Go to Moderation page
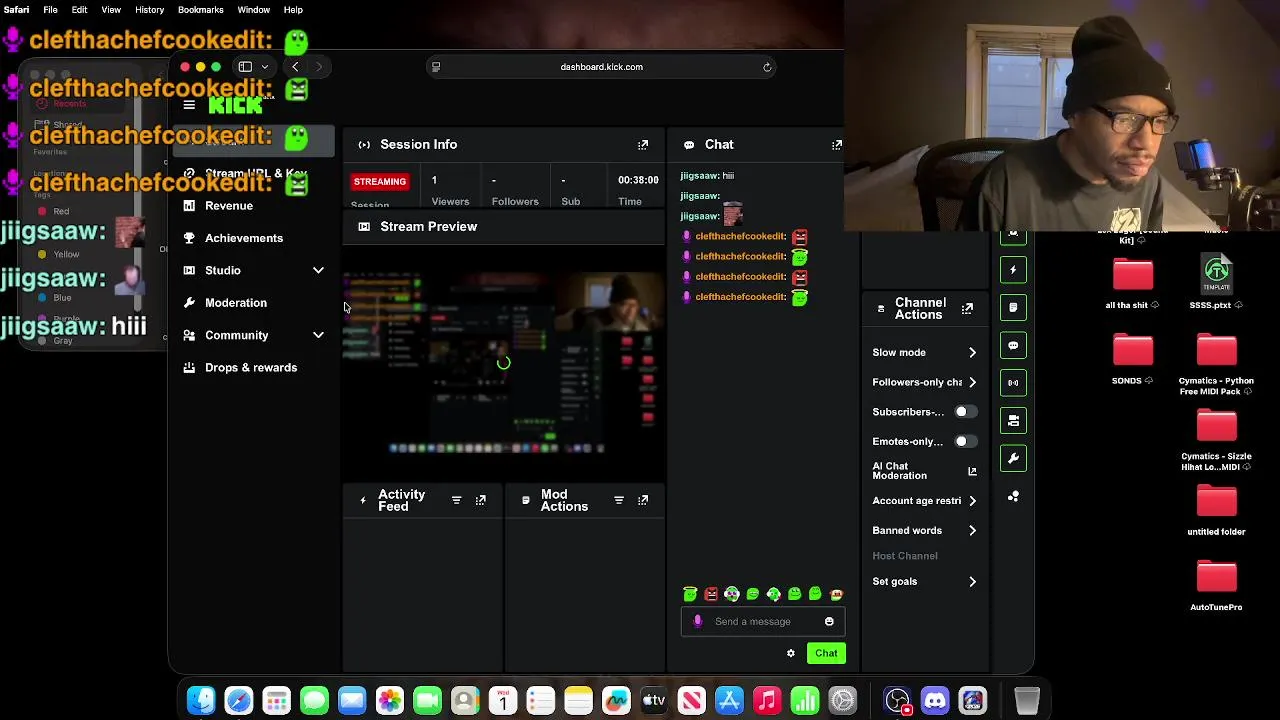Image resolution: width=1280 pixels, height=720 pixels. click(x=236, y=303)
